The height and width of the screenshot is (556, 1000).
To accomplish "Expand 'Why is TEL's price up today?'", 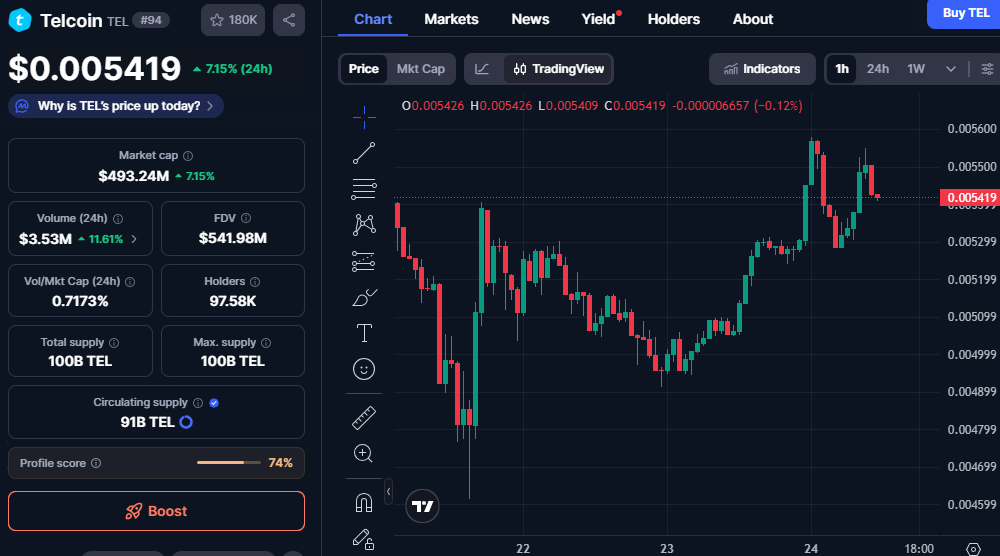I will coord(116,106).
